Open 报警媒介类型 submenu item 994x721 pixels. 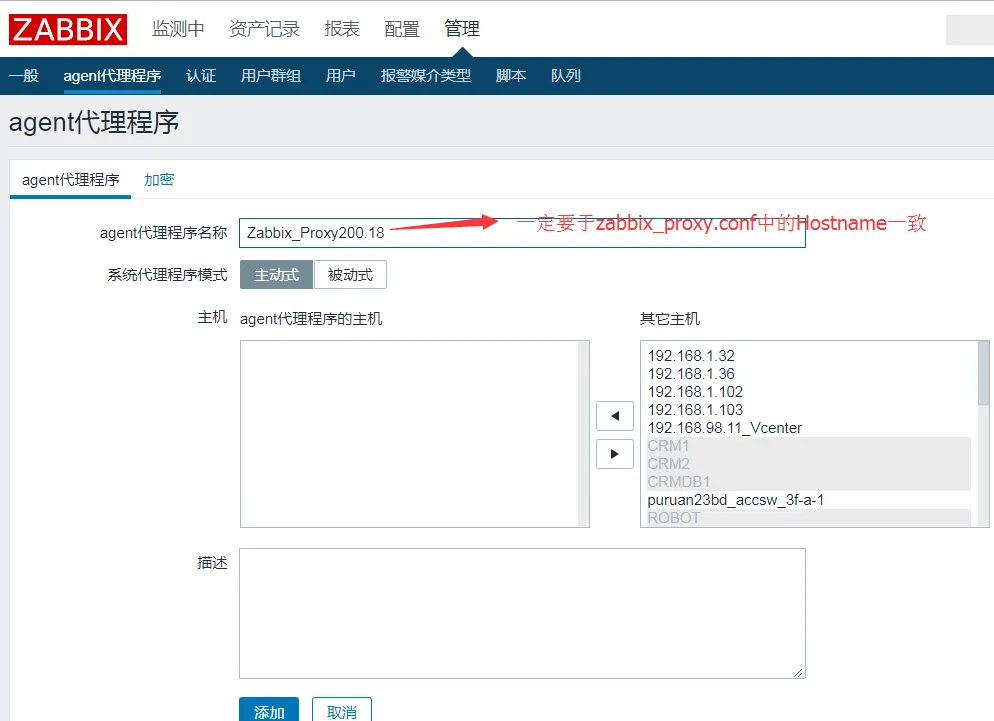pyautogui.click(x=425, y=75)
